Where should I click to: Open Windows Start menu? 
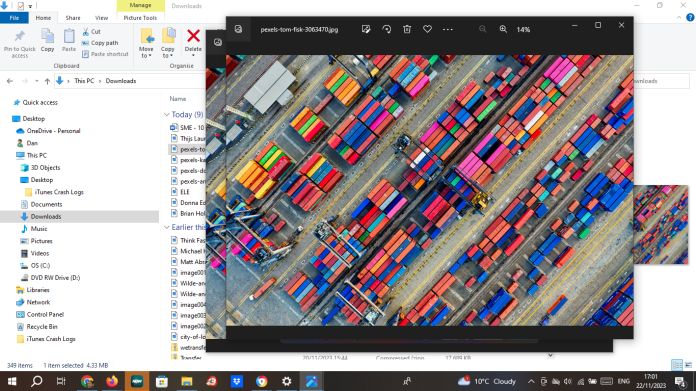click(x=12, y=381)
